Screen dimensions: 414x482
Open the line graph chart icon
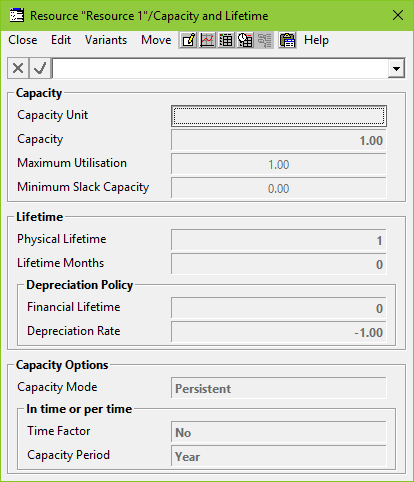[x=207, y=40]
